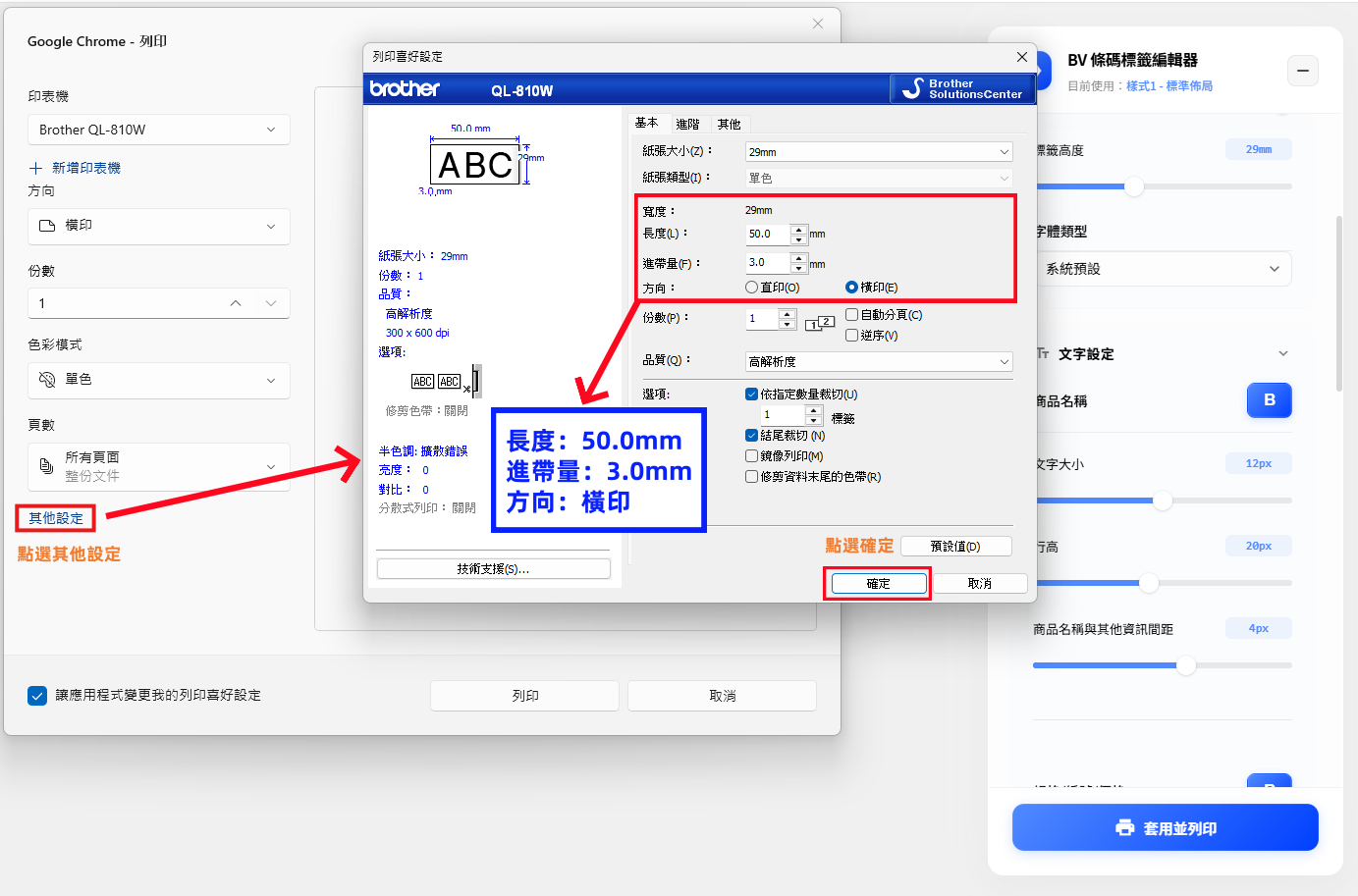The height and width of the screenshot is (896, 1358).
Task: Select the portrait (直印) orientation radio
Action: 751,288
